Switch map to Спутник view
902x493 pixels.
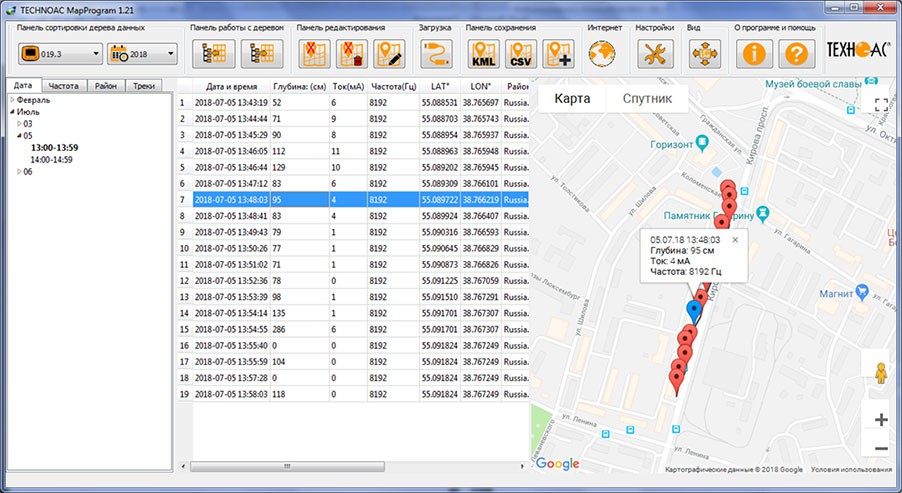[648, 98]
